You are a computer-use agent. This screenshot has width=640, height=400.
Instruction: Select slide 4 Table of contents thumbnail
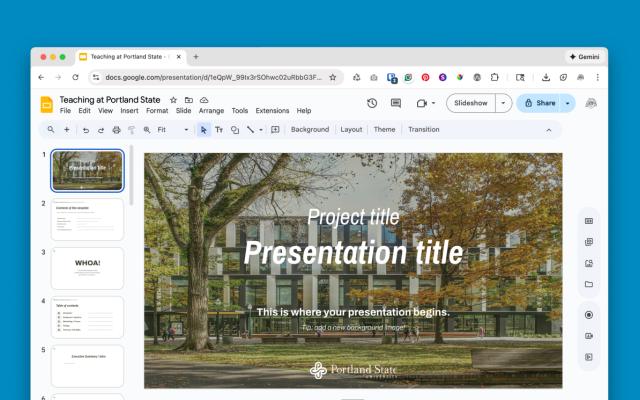pos(87,317)
